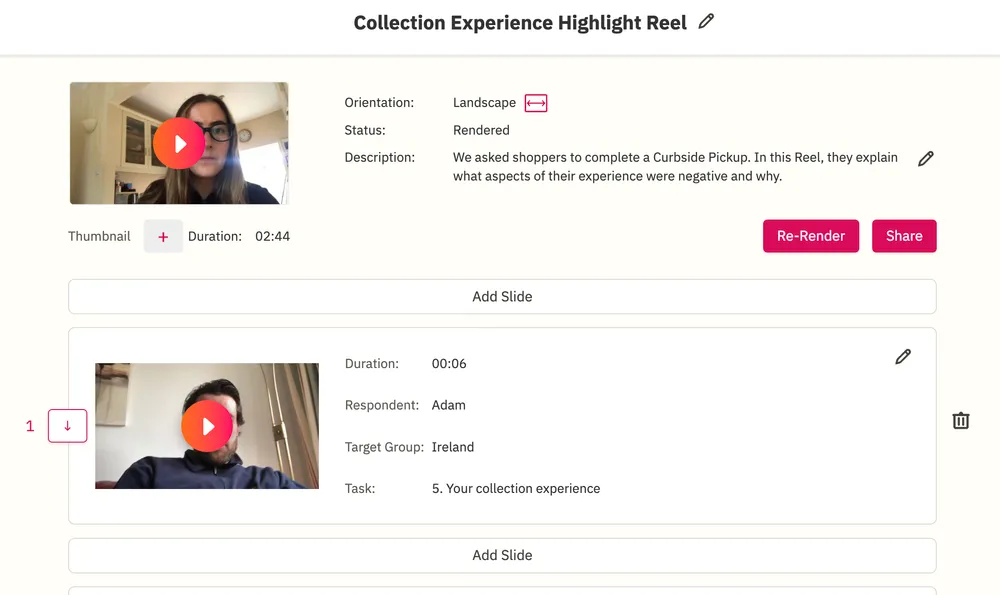
Task: Move slide 1 down with arrow
Action: coord(68,426)
